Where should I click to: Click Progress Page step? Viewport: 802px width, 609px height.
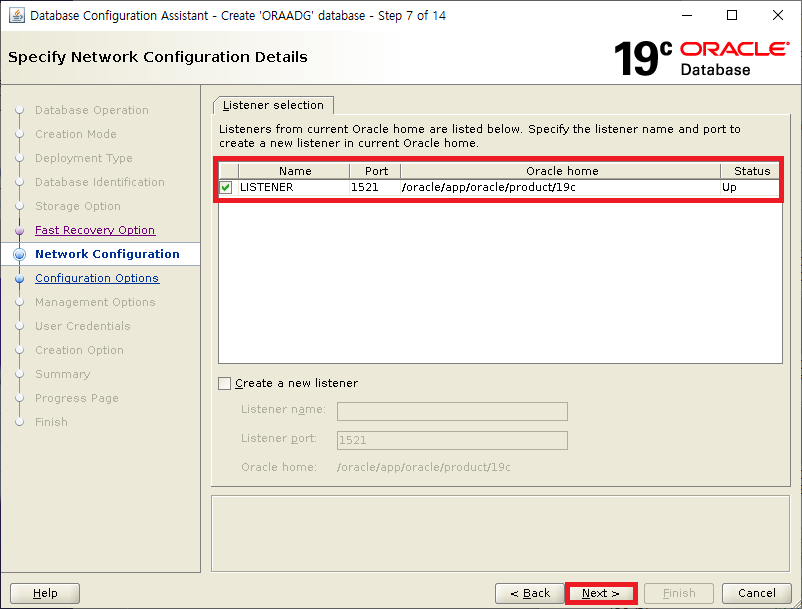coord(77,398)
